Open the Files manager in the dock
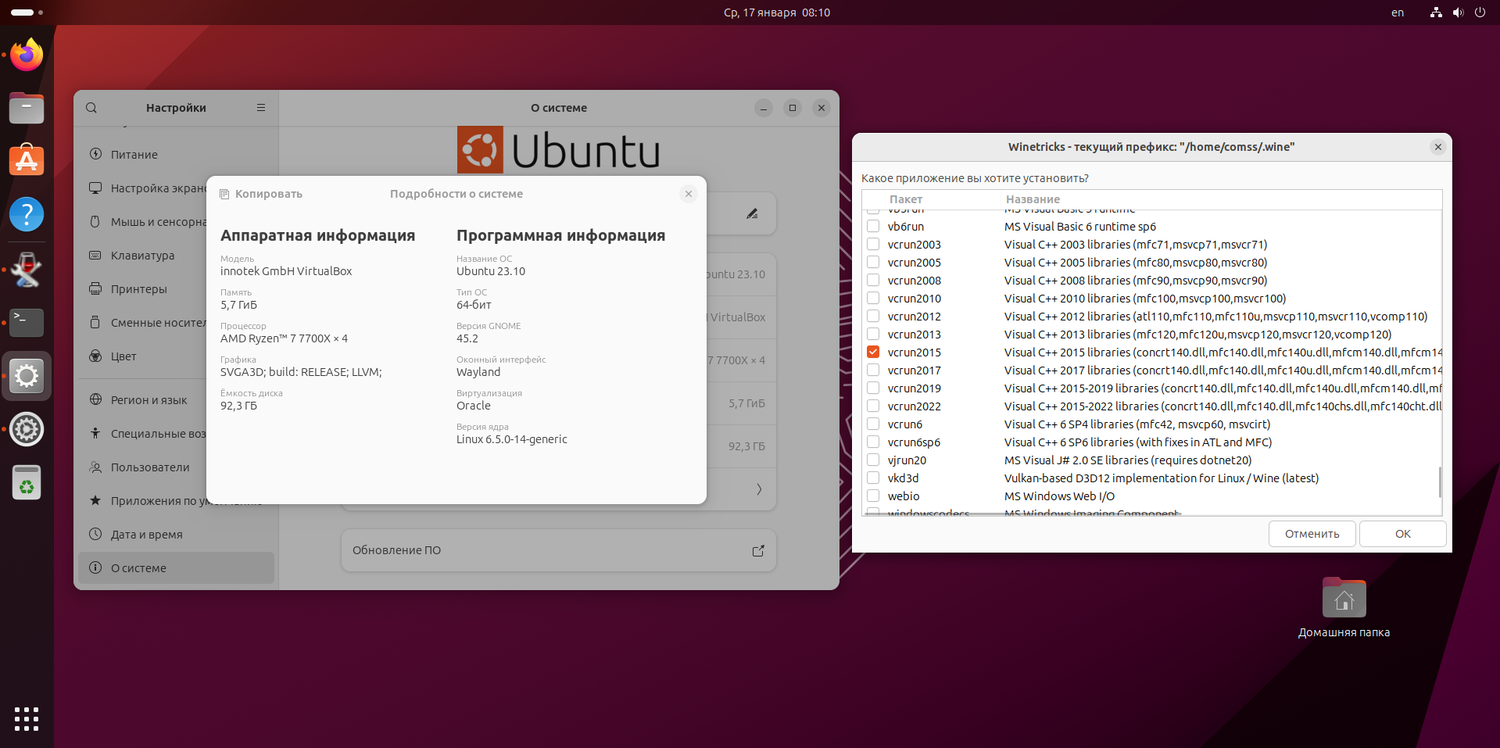Screen dimensions: 1500x748 tap(27, 107)
